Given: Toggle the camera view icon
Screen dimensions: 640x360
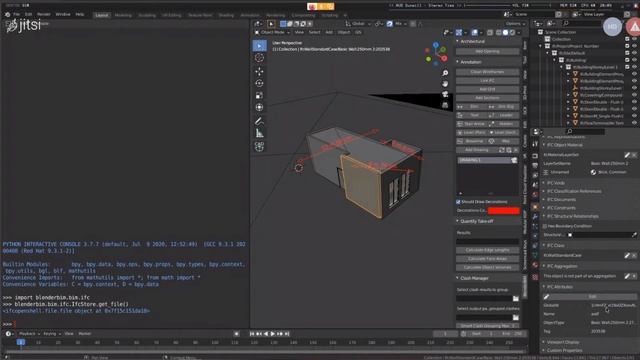Looking at the screenshot, I should (x=445, y=94).
